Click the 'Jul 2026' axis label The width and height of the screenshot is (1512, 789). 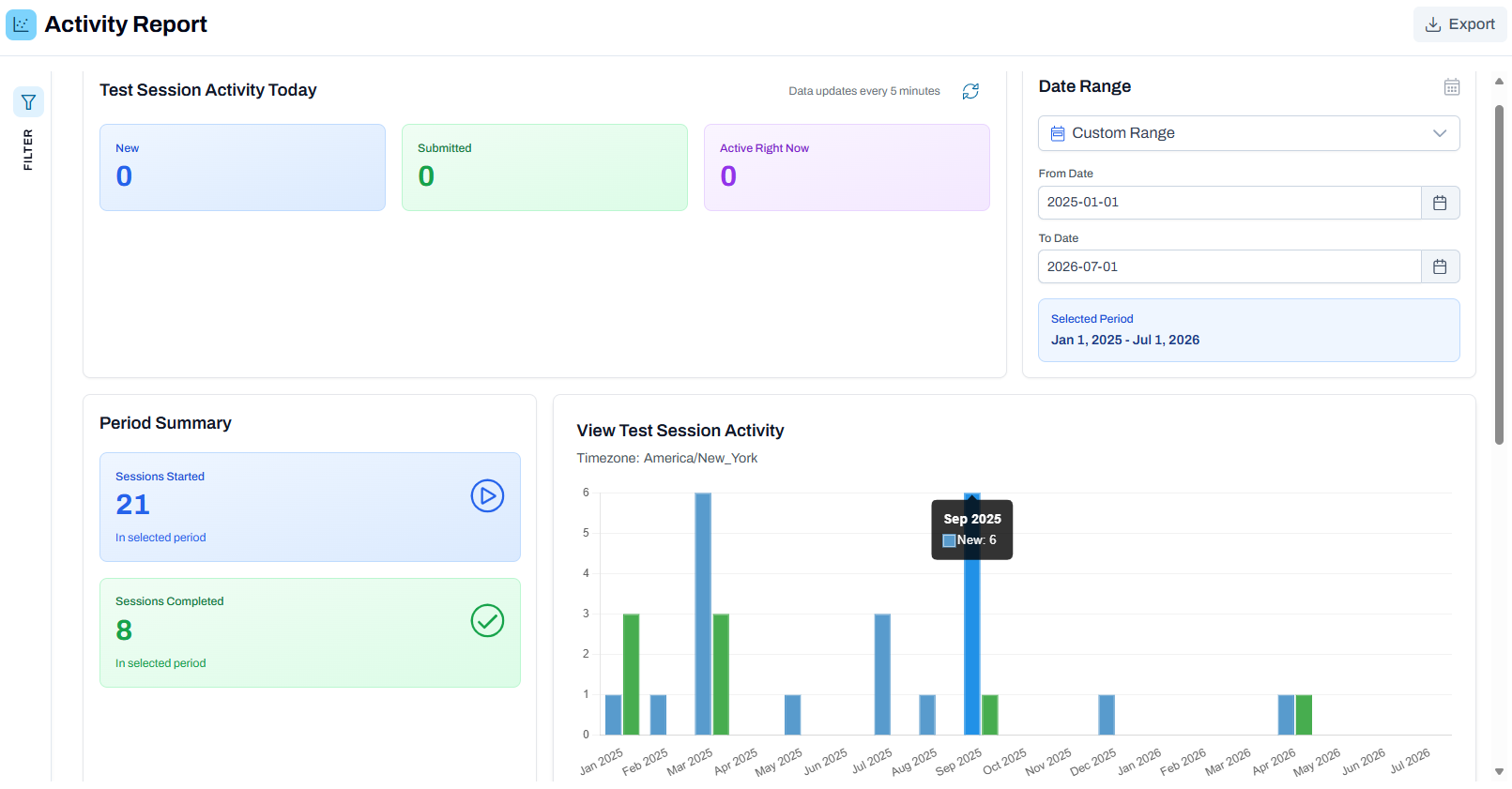pos(1410,761)
